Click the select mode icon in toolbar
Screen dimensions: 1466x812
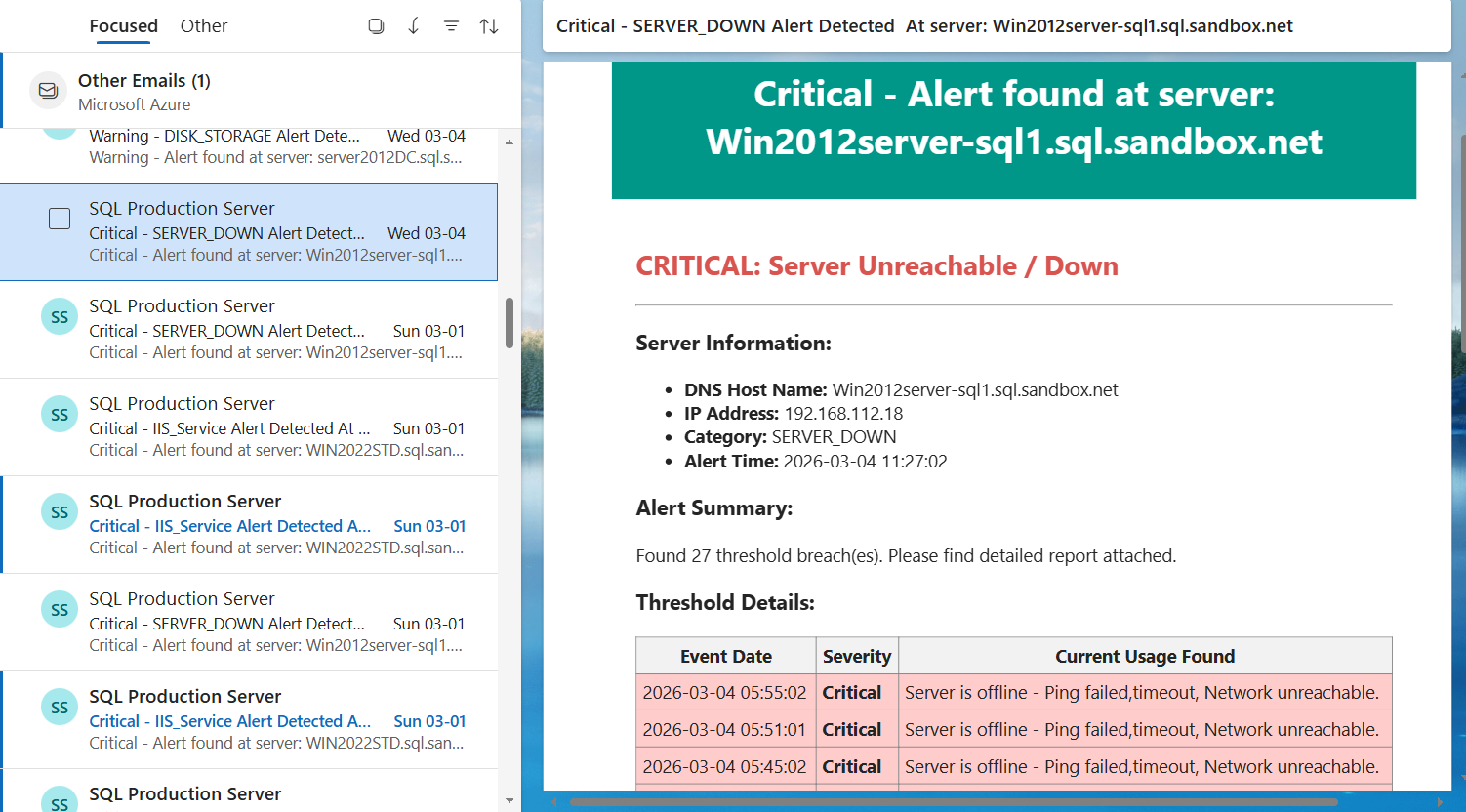(376, 26)
